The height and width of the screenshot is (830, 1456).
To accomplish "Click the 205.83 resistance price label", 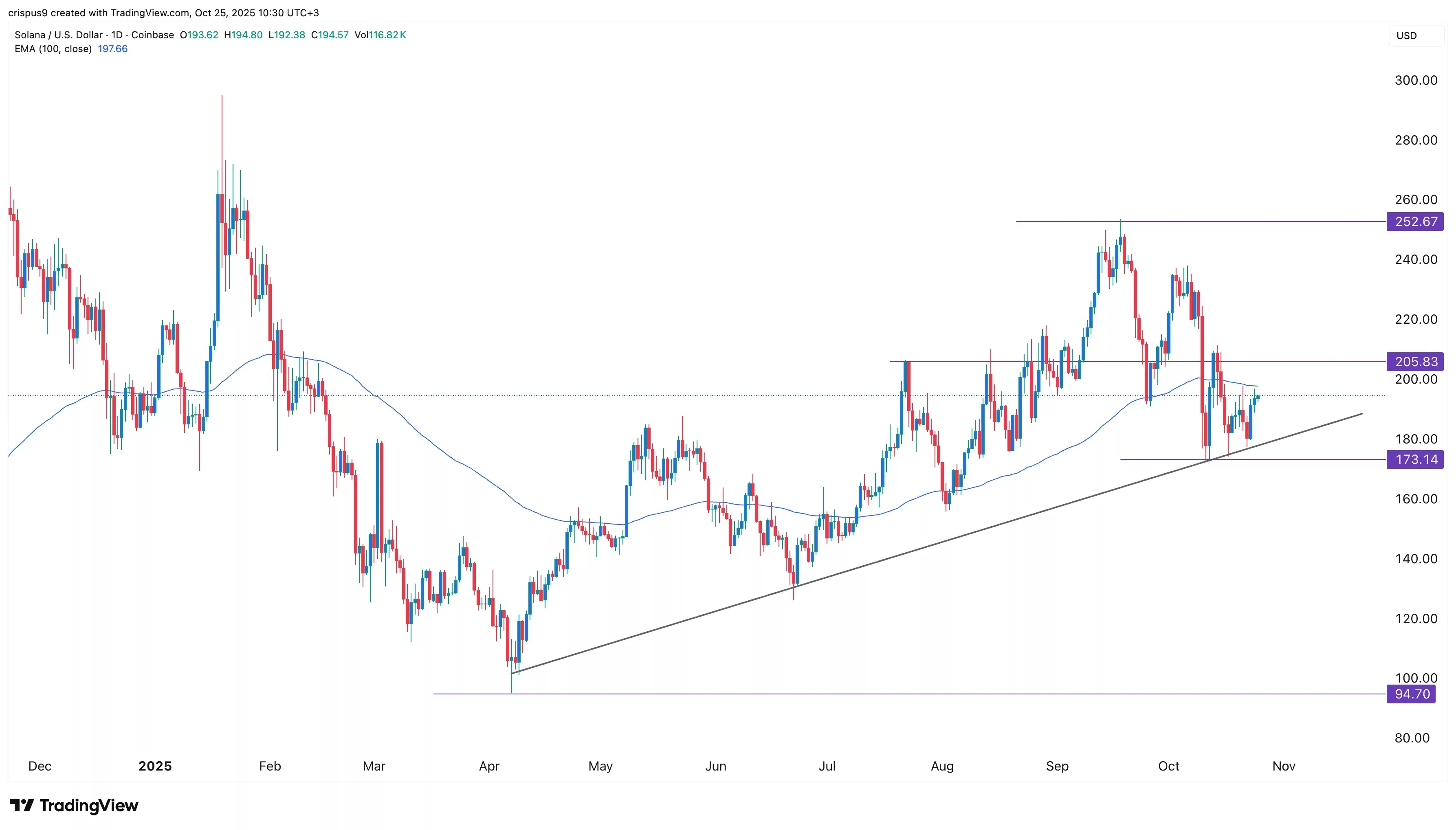I will [x=1415, y=361].
